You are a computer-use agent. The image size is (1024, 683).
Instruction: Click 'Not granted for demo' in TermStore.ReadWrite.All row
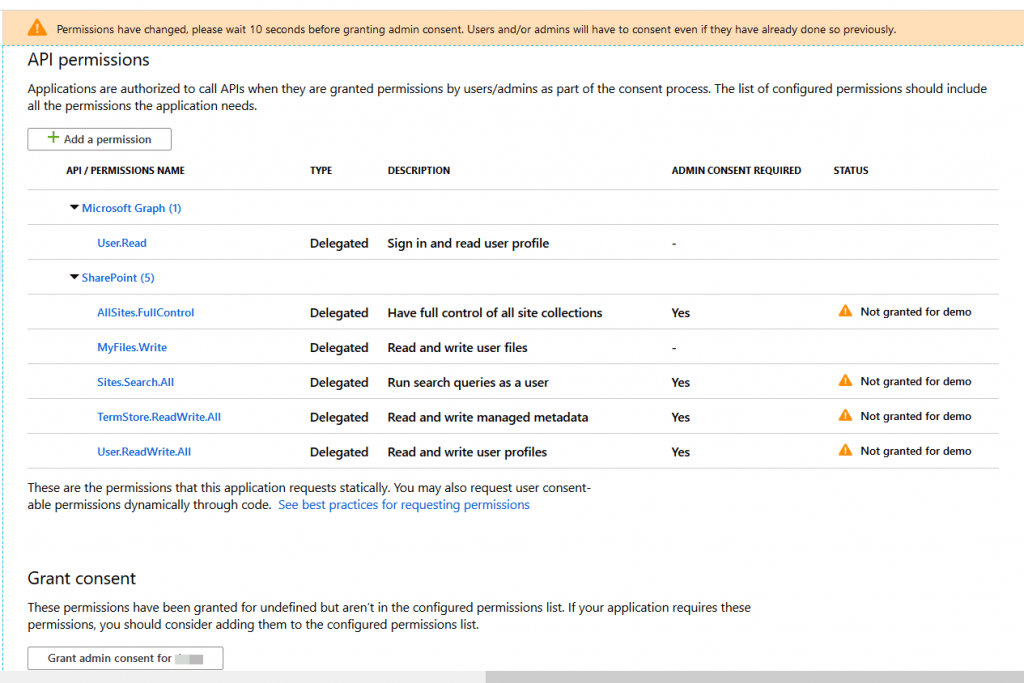tap(916, 416)
